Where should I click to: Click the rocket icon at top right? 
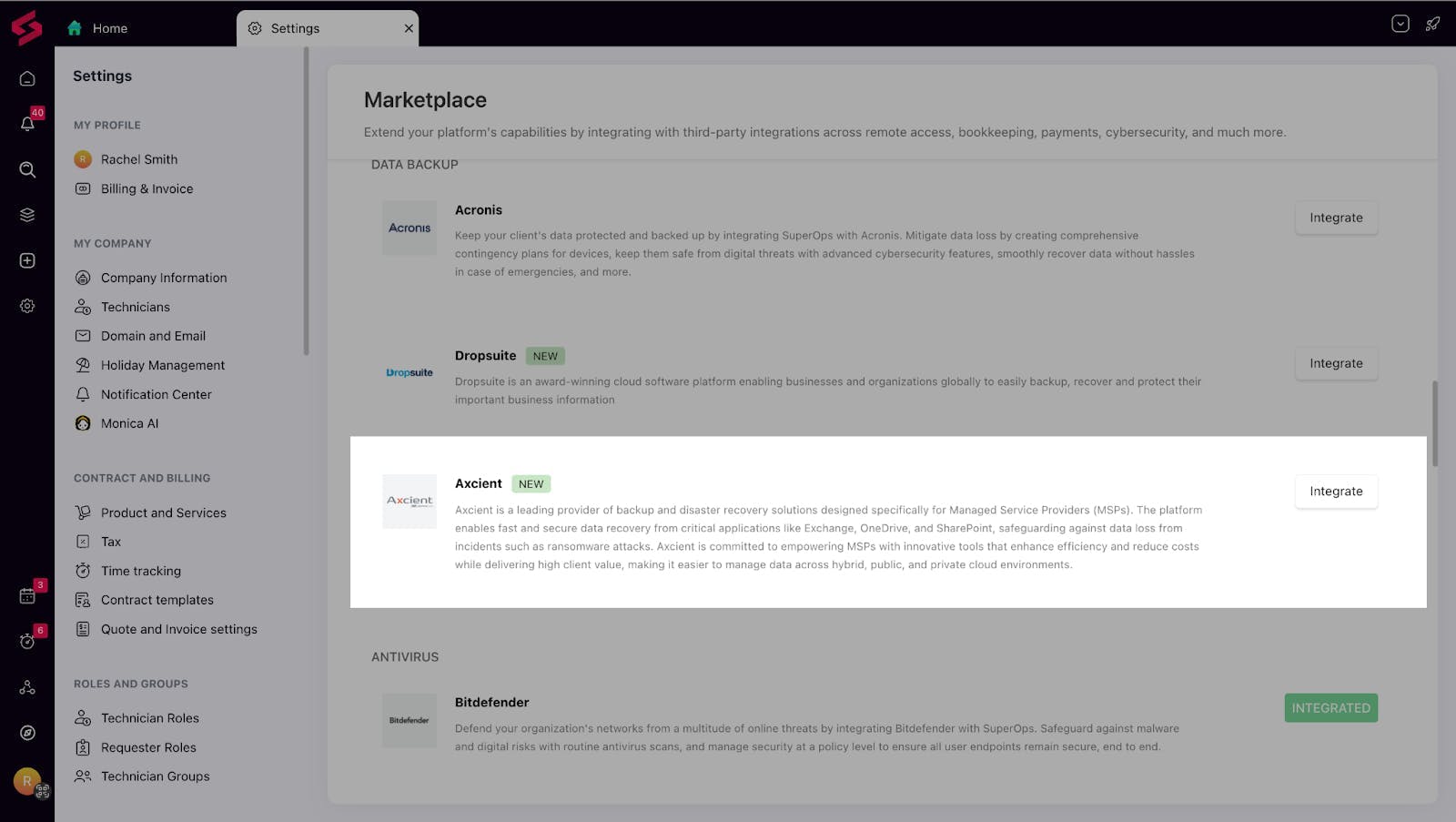point(1432,24)
